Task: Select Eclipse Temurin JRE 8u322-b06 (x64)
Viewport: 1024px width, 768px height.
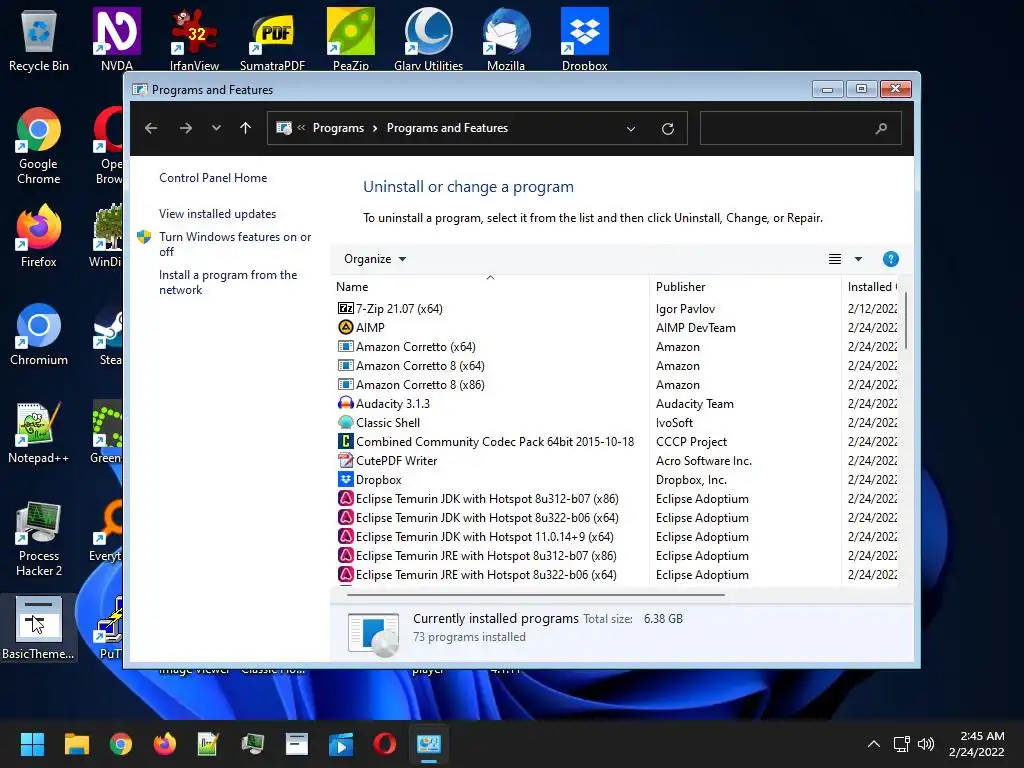Action: (617, 575)
